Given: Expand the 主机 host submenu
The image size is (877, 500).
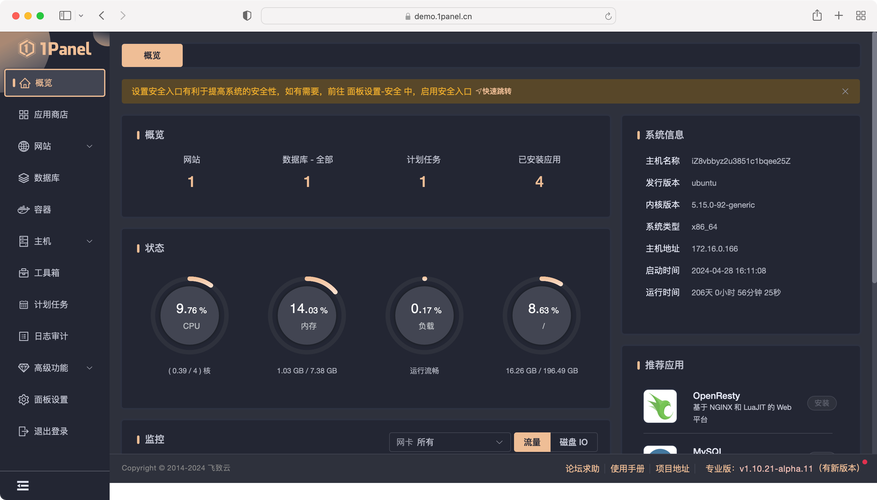Looking at the screenshot, I should click(90, 241).
